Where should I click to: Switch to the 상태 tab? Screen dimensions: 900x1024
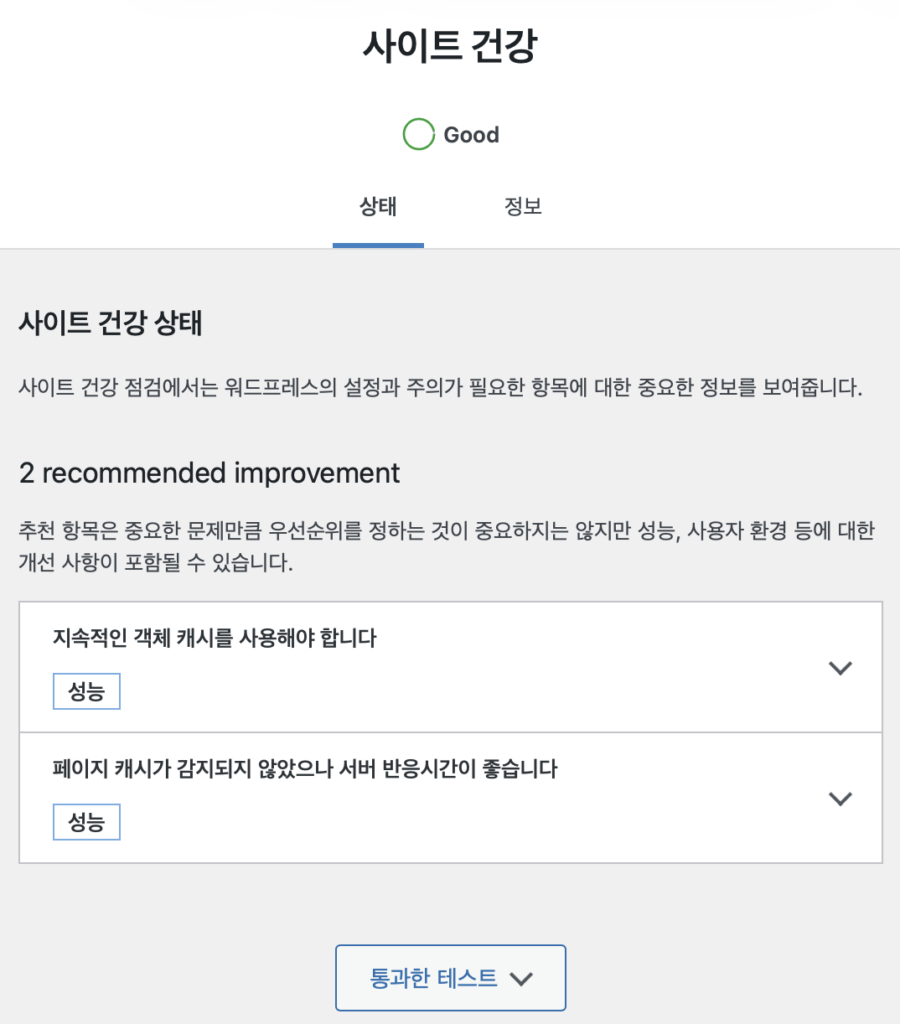(x=378, y=207)
